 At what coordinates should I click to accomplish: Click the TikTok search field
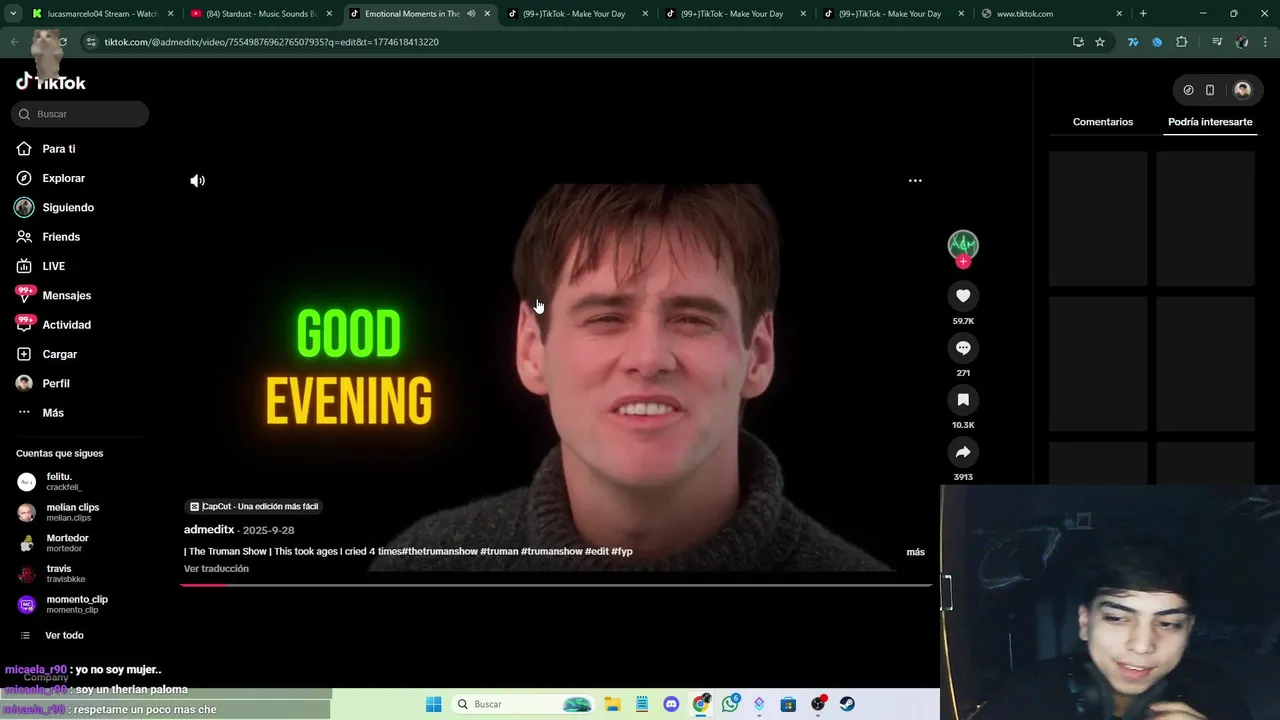click(80, 114)
